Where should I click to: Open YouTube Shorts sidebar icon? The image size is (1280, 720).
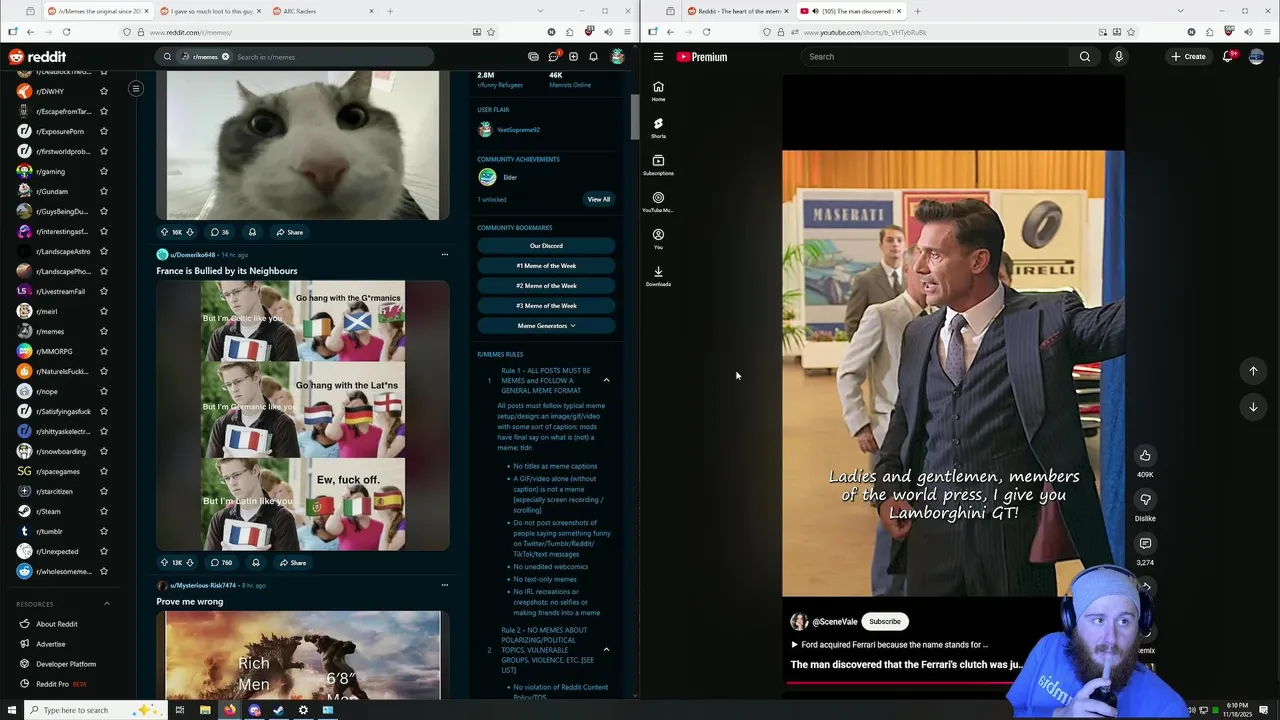tap(658, 128)
